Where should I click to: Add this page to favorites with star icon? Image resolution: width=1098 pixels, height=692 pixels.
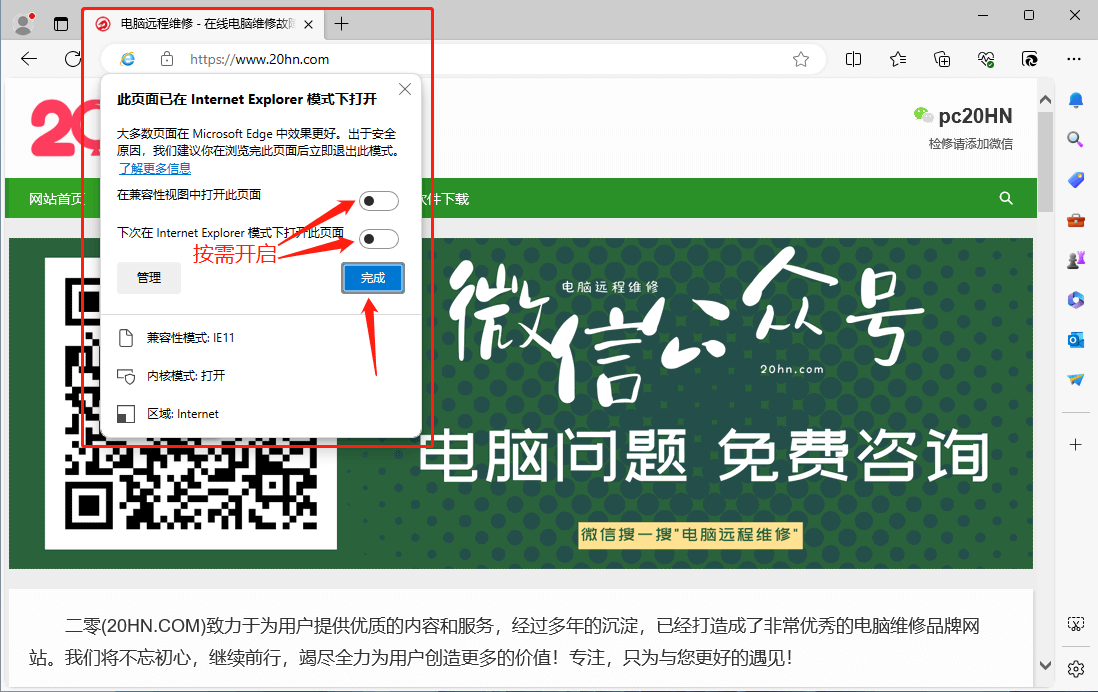coord(801,59)
